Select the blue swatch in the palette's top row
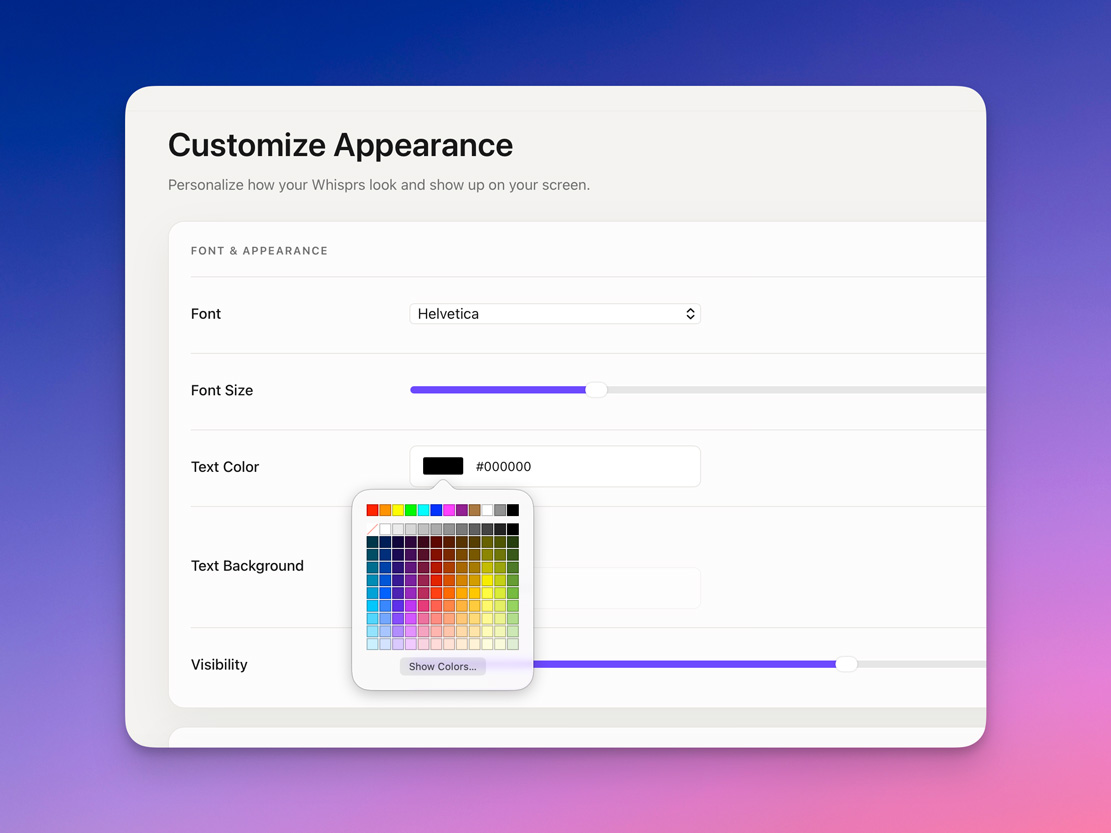The image size is (1111, 833). (x=436, y=510)
